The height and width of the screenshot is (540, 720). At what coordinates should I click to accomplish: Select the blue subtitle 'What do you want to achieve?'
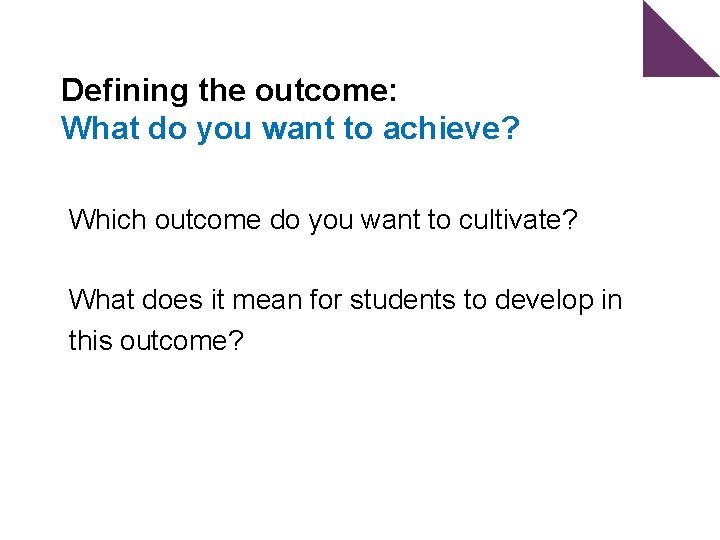click(x=290, y=130)
